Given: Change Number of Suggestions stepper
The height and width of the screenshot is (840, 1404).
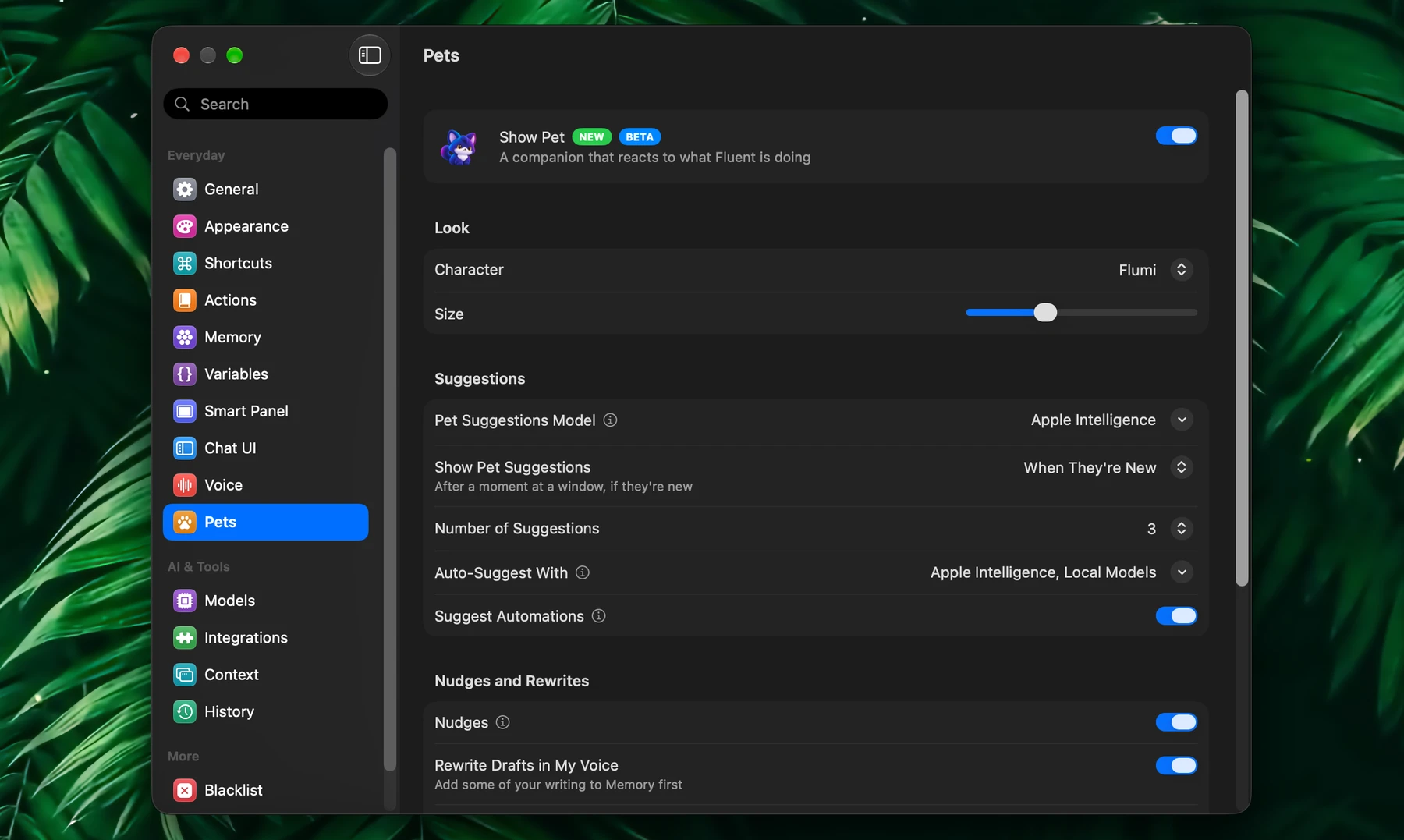Looking at the screenshot, I should 1182,529.
